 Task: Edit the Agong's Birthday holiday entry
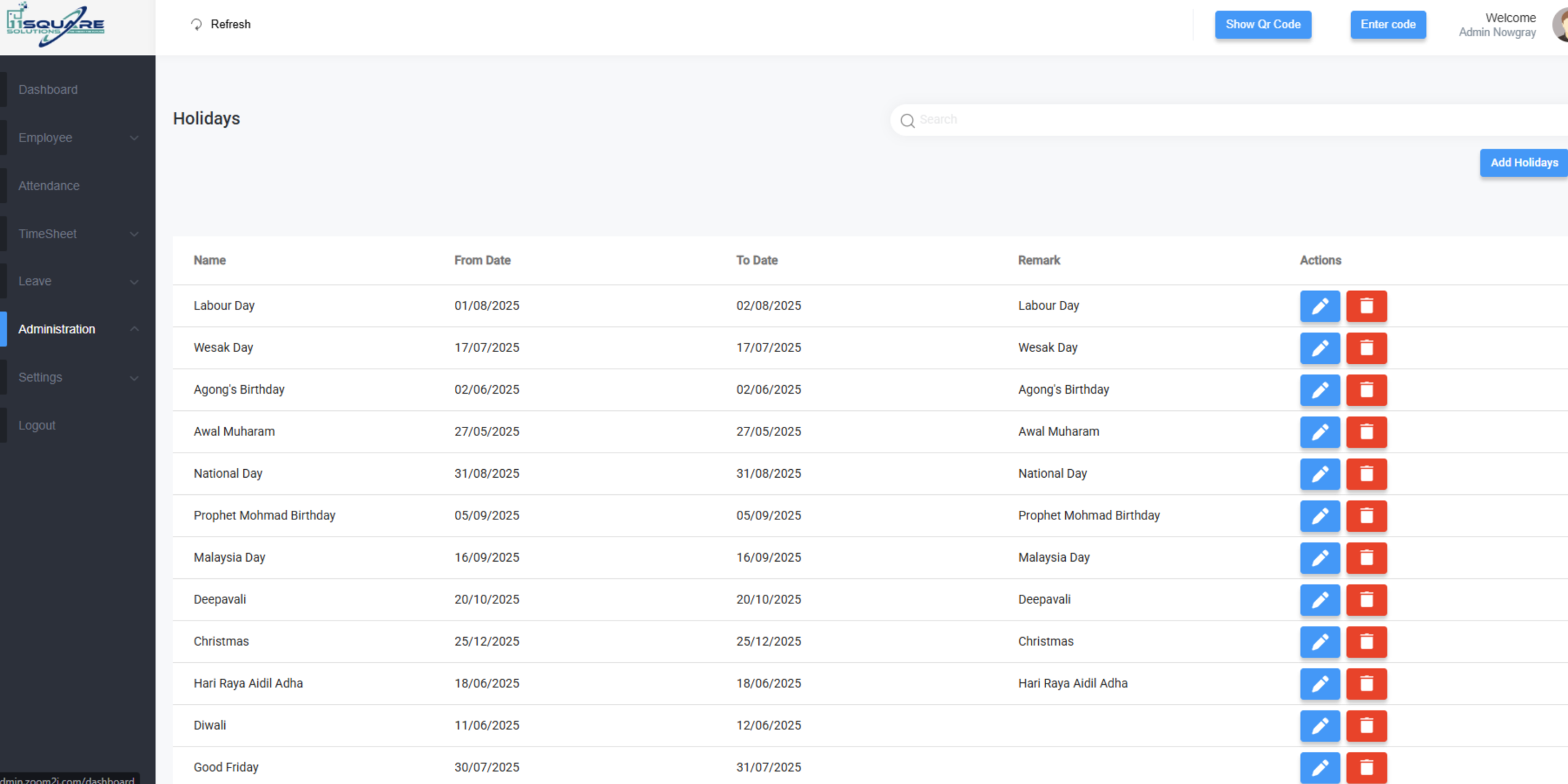click(1319, 390)
